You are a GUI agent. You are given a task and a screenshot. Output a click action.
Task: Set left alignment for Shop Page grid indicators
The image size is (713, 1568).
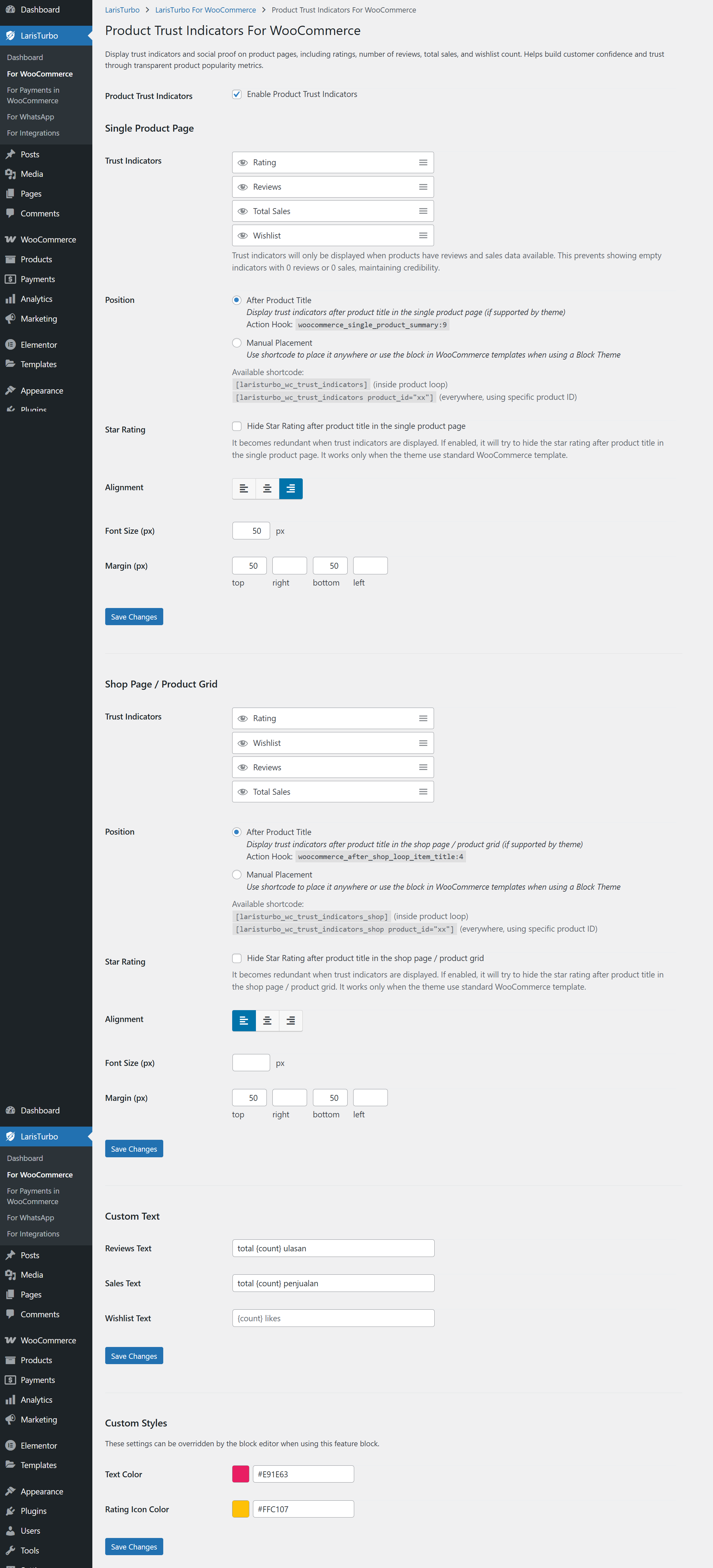(244, 1021)
